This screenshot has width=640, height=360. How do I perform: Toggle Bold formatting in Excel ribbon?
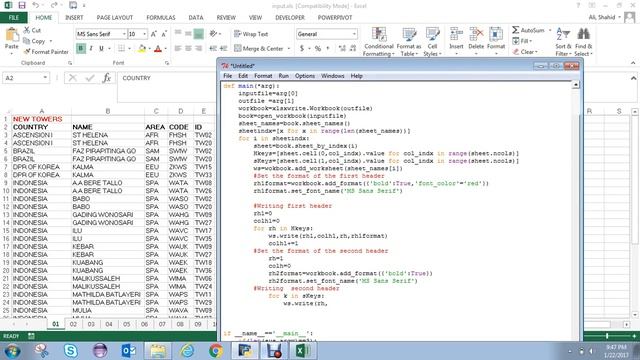click(80, 49)
